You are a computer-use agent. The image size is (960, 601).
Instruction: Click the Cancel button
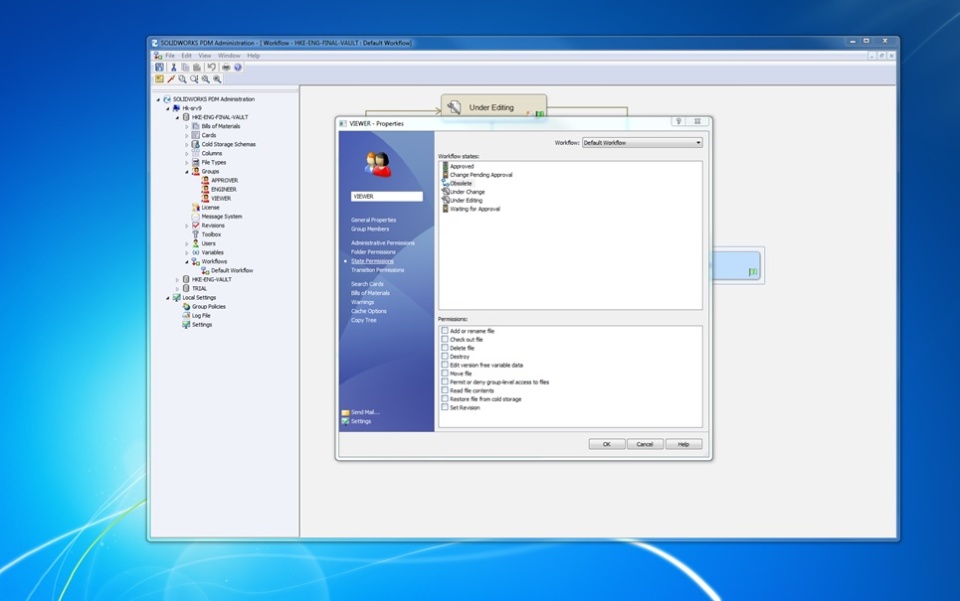[645, 444]
